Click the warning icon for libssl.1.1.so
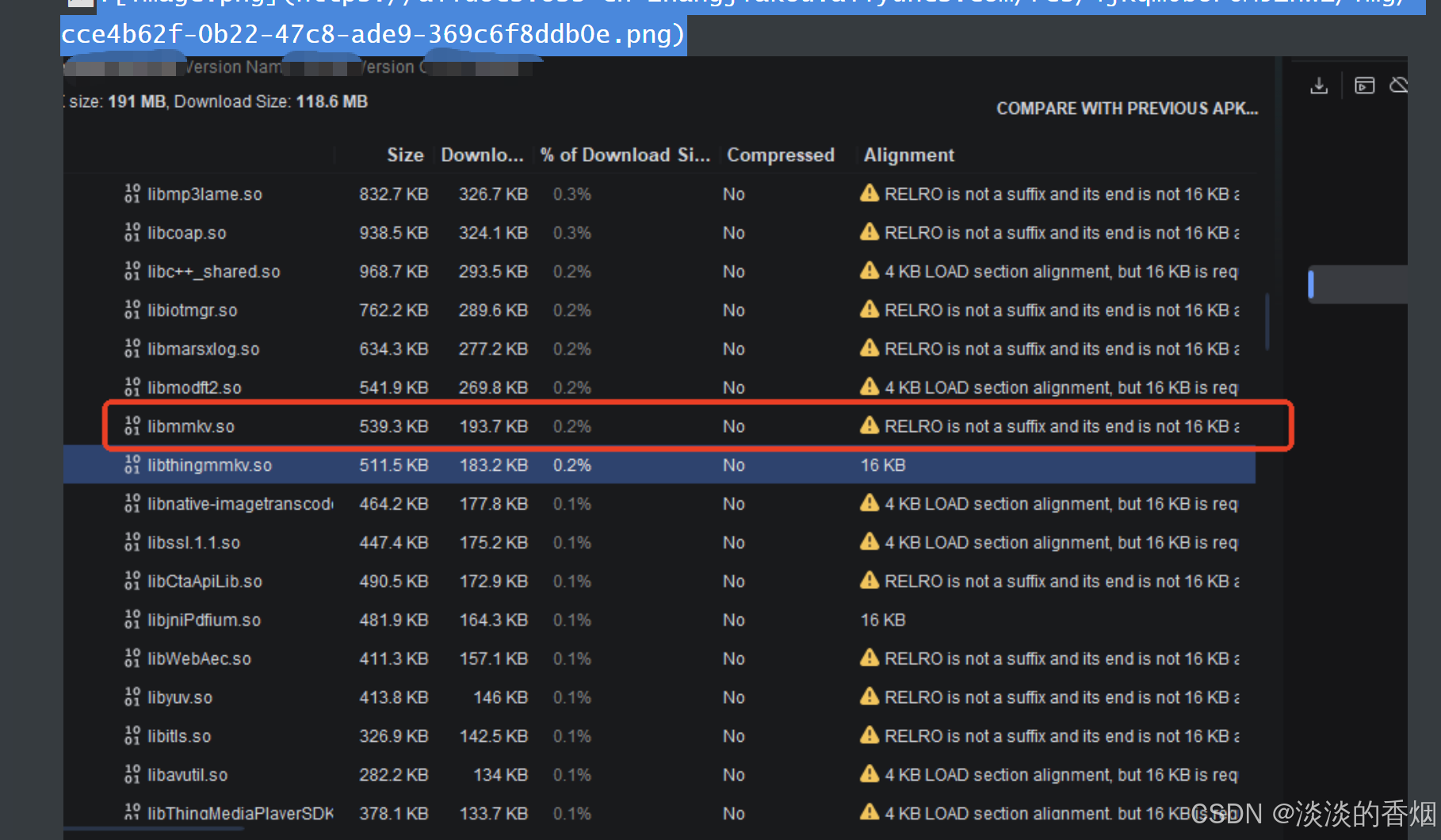This screenshot has height=840, width=1441. (x=870, y=542)
